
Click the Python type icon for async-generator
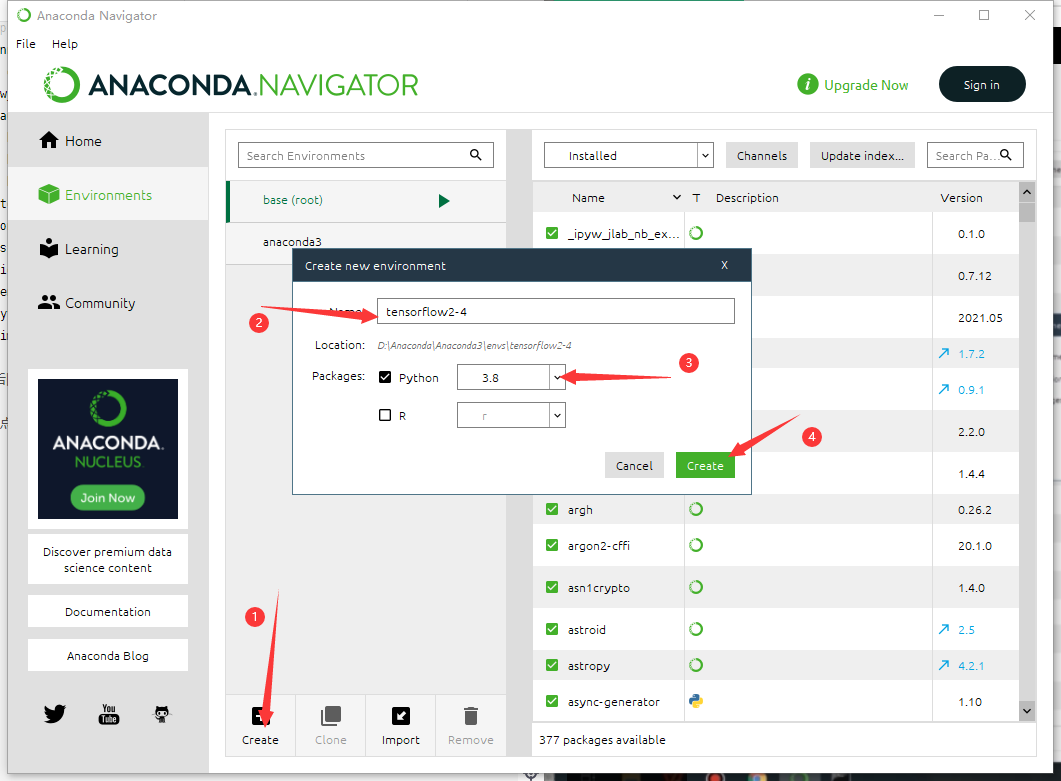696,701
